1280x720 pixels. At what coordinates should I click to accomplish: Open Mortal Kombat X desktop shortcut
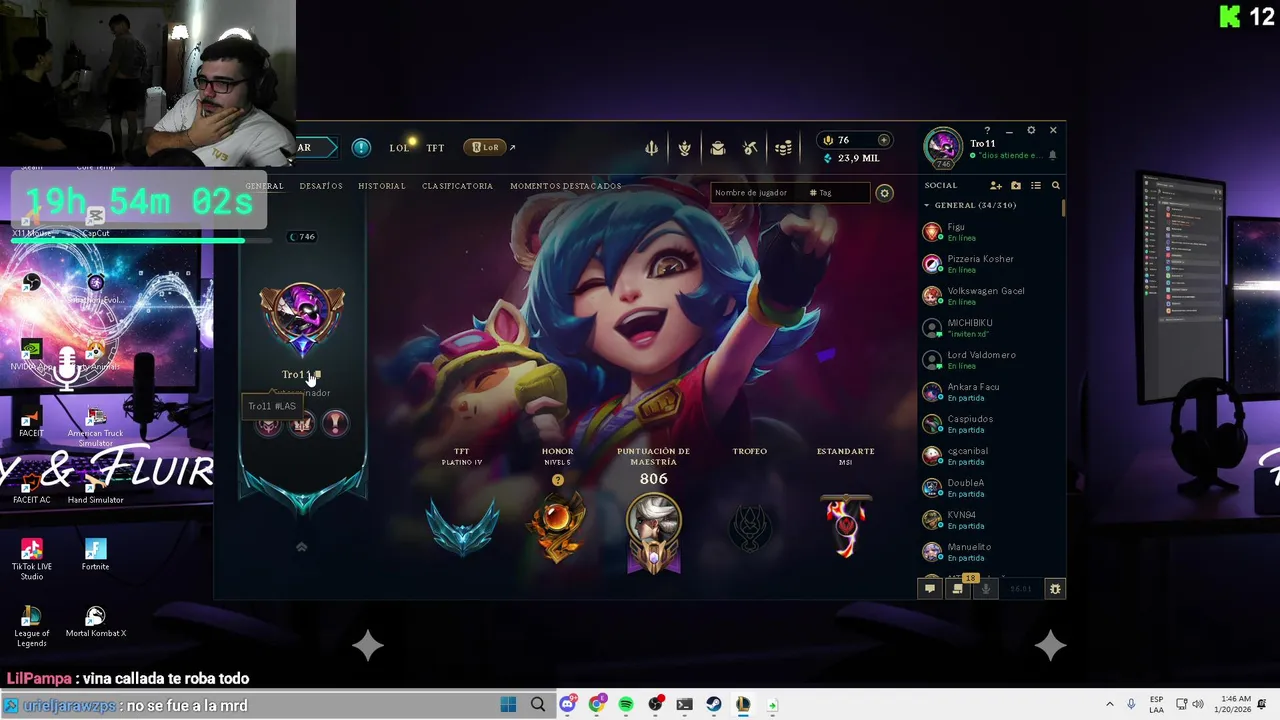click(x=95, y=622)
